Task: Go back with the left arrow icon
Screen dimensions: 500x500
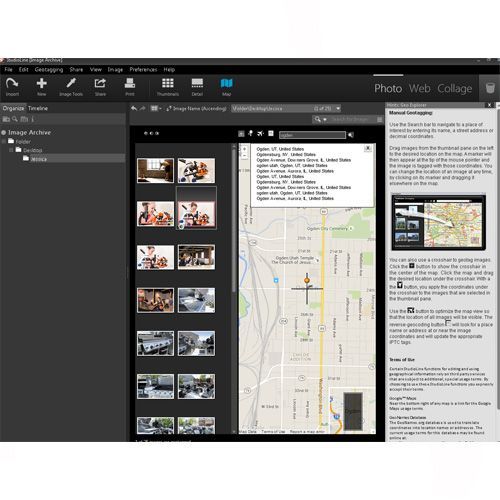Action: (x=134, y=108)
